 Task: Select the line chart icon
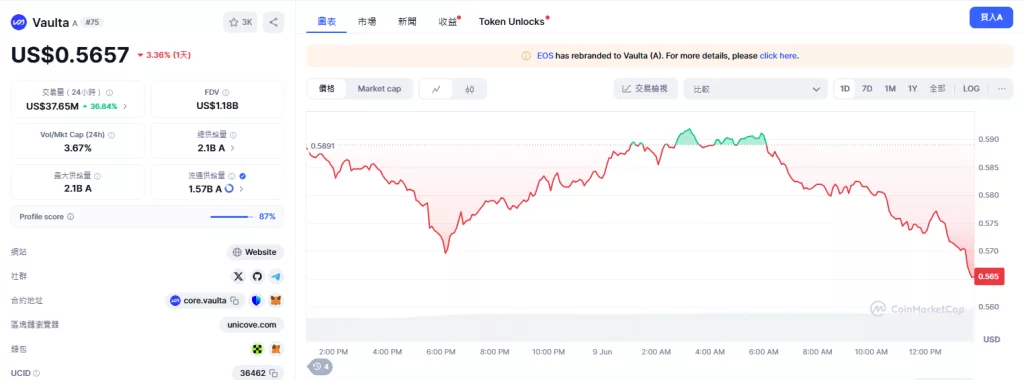point(436,89)
